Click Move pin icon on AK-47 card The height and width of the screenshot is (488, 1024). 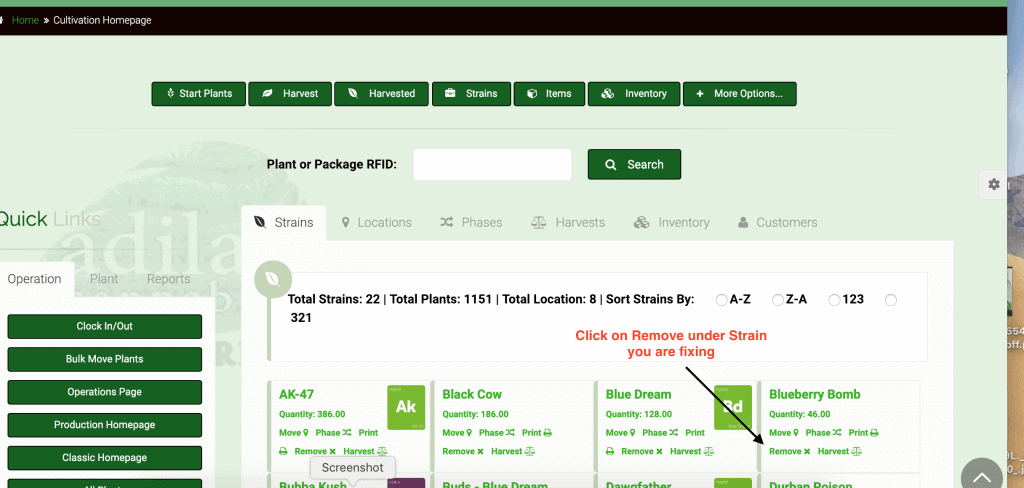click(306, 432)
